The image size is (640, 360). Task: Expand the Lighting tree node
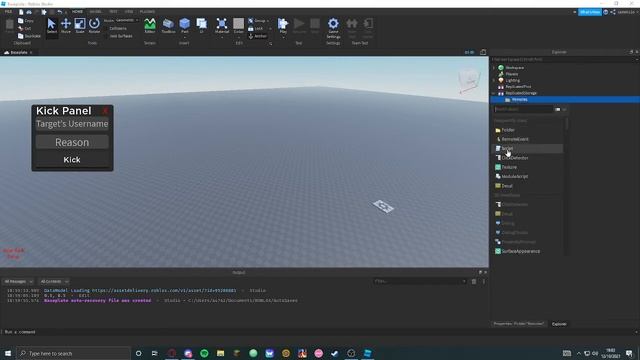pos(494,80)
